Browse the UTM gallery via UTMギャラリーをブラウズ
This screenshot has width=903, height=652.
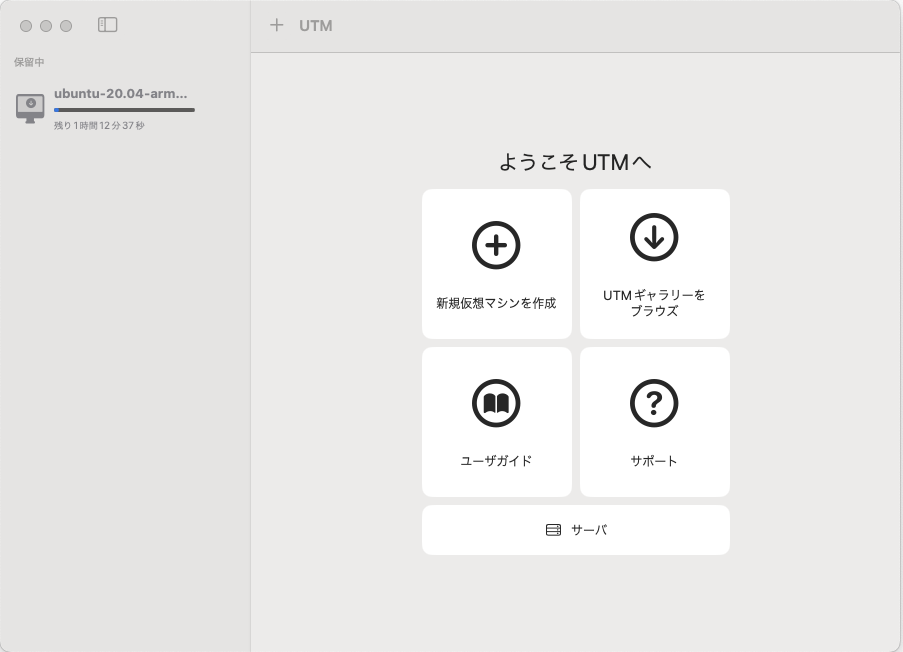655,264
